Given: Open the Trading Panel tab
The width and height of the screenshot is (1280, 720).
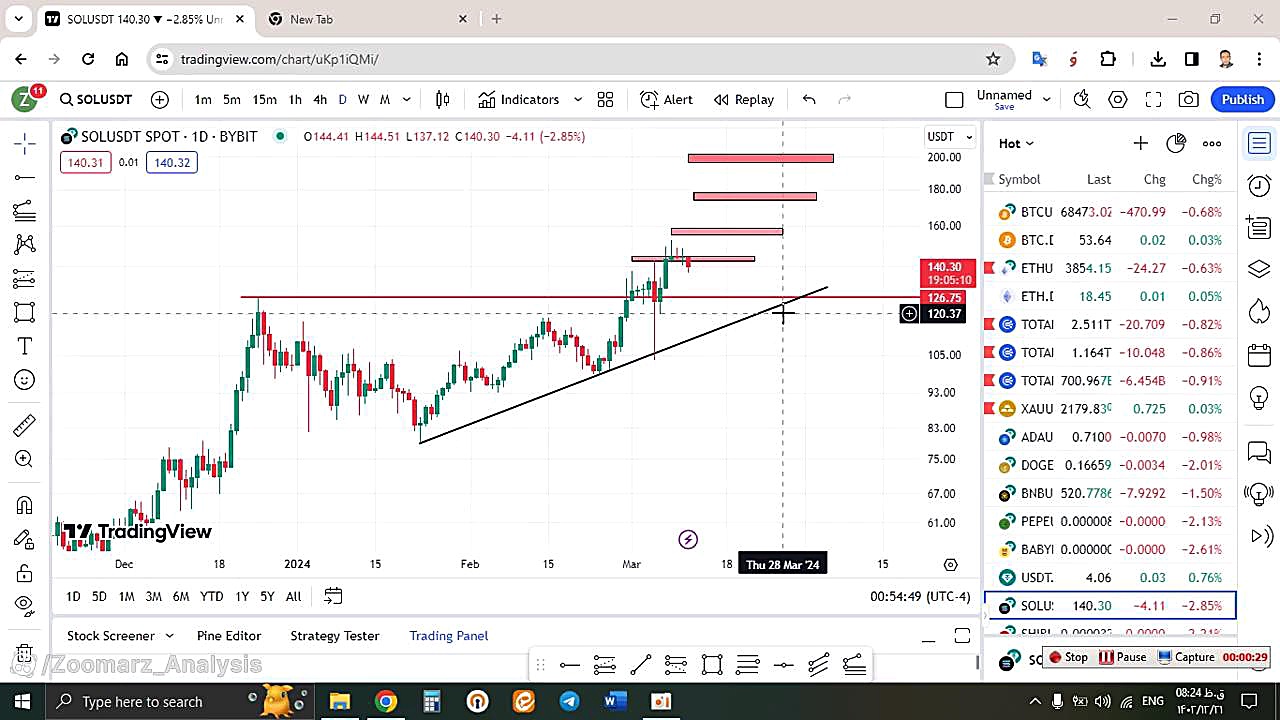Looking at the screenshot, I should (449, 636).
